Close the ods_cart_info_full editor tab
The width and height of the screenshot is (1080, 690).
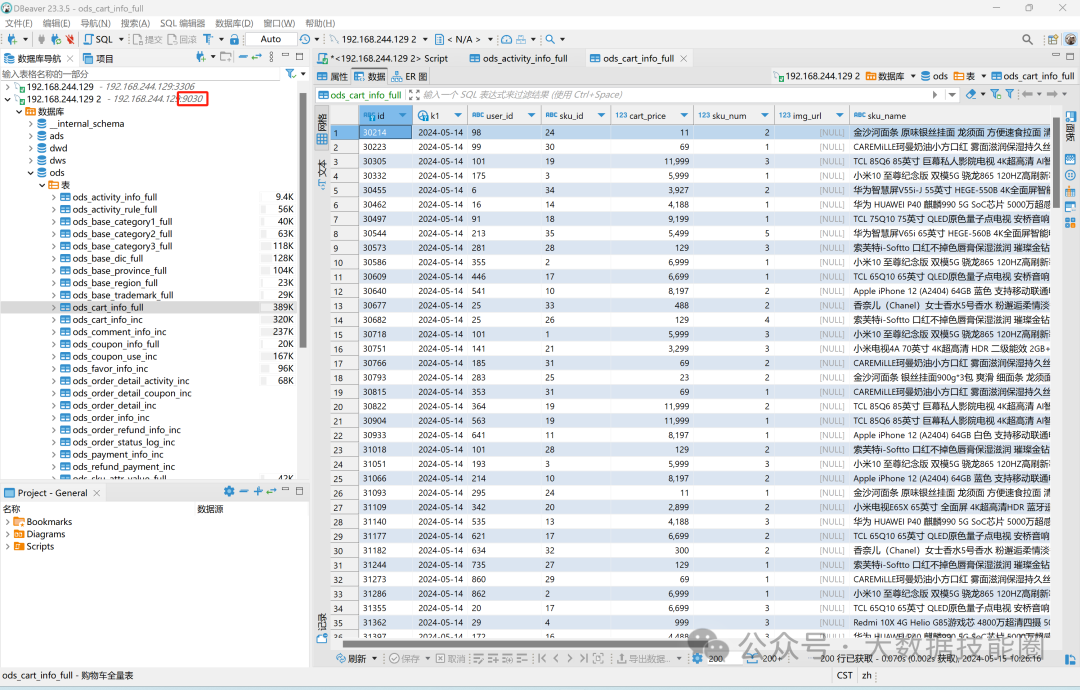click(x=683, y=59)
